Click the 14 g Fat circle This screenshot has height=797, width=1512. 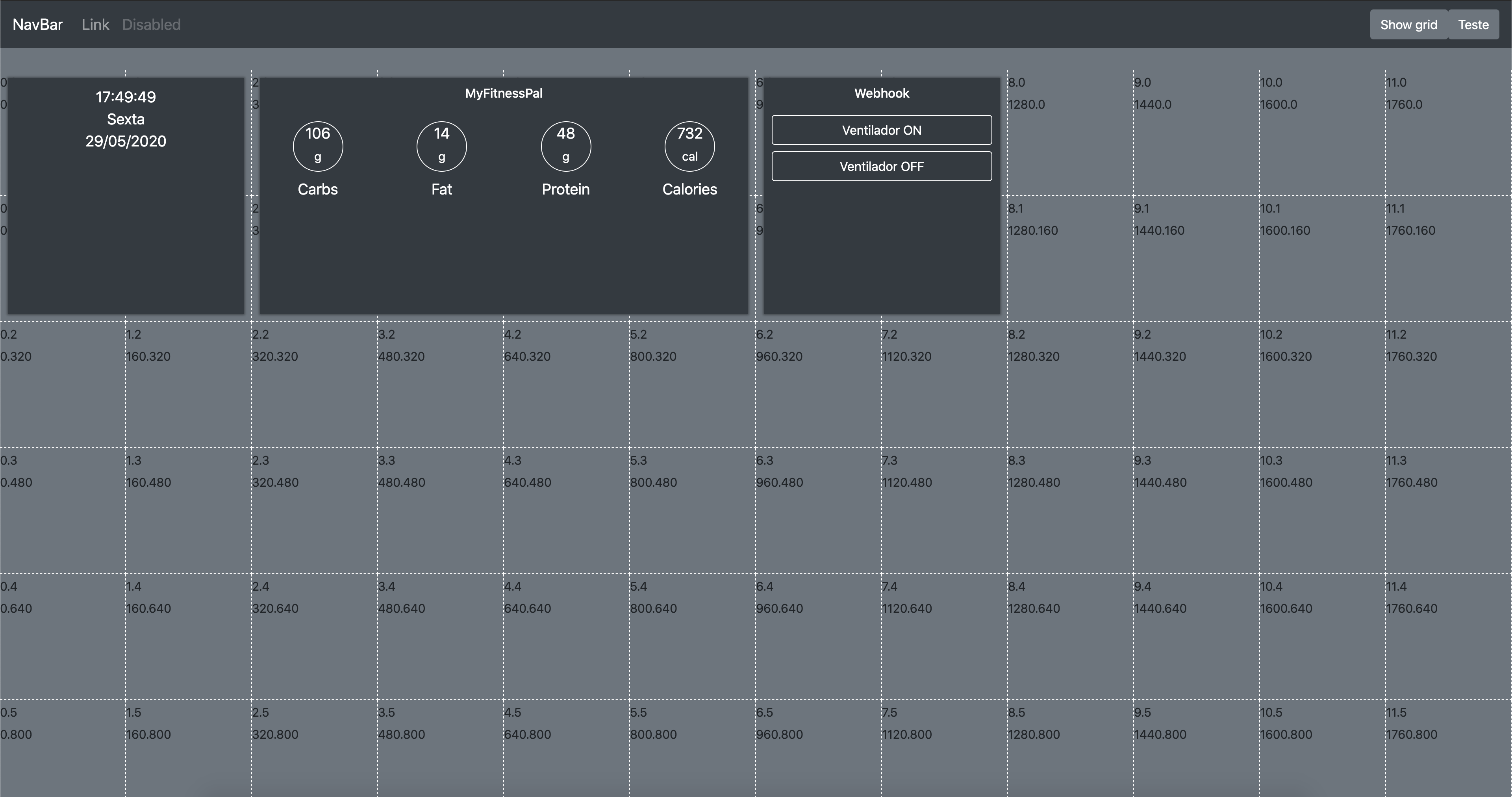point(441,146)
